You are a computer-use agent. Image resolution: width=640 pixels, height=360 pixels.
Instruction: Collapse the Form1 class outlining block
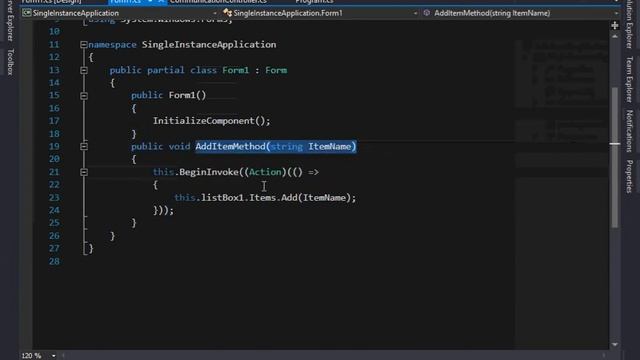coord(84,70)
